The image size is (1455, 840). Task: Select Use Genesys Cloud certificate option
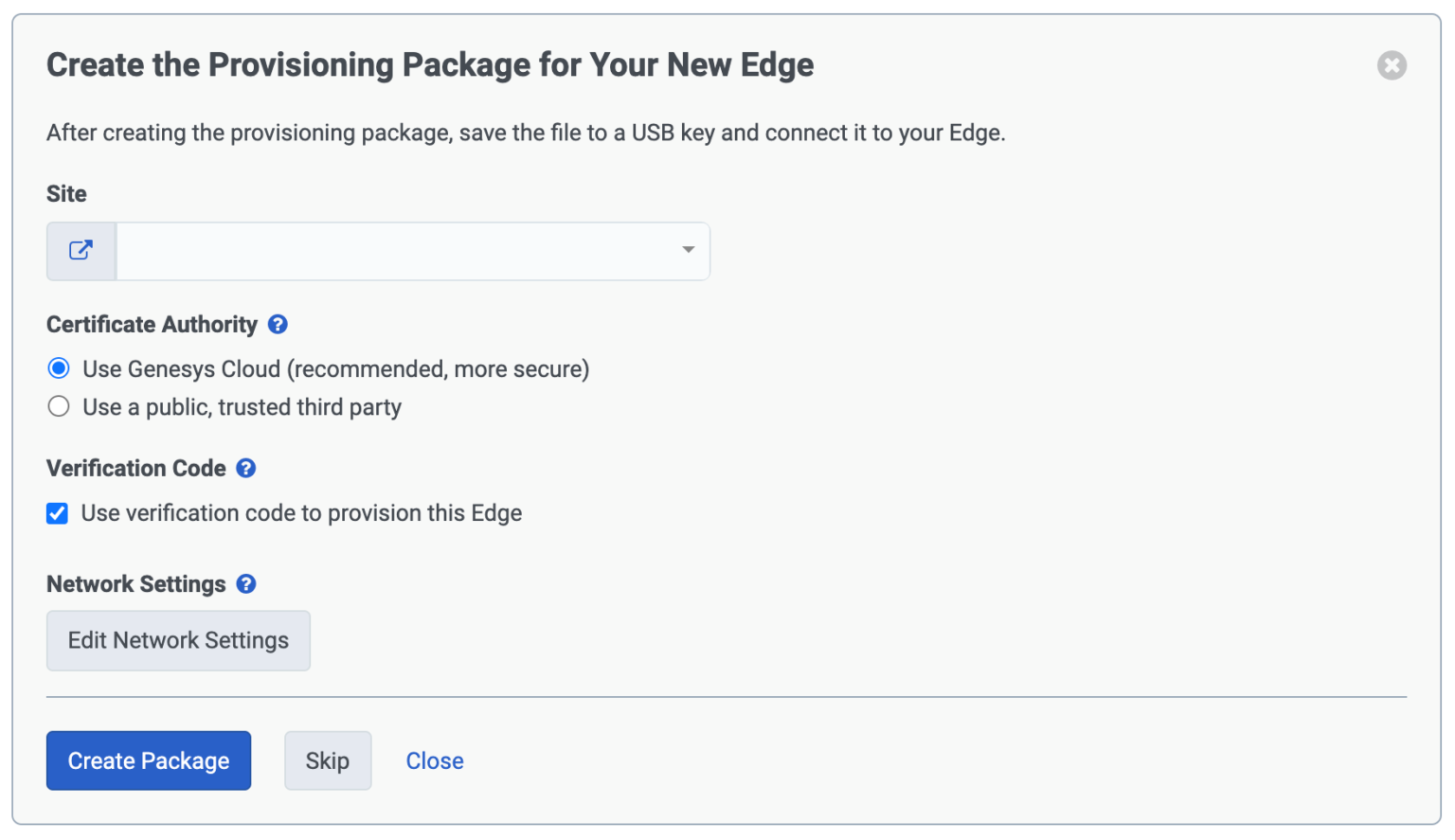[x=58, y=368]
